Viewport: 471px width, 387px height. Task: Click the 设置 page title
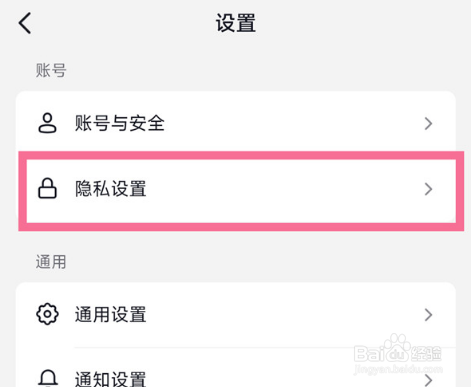(236, 23)
